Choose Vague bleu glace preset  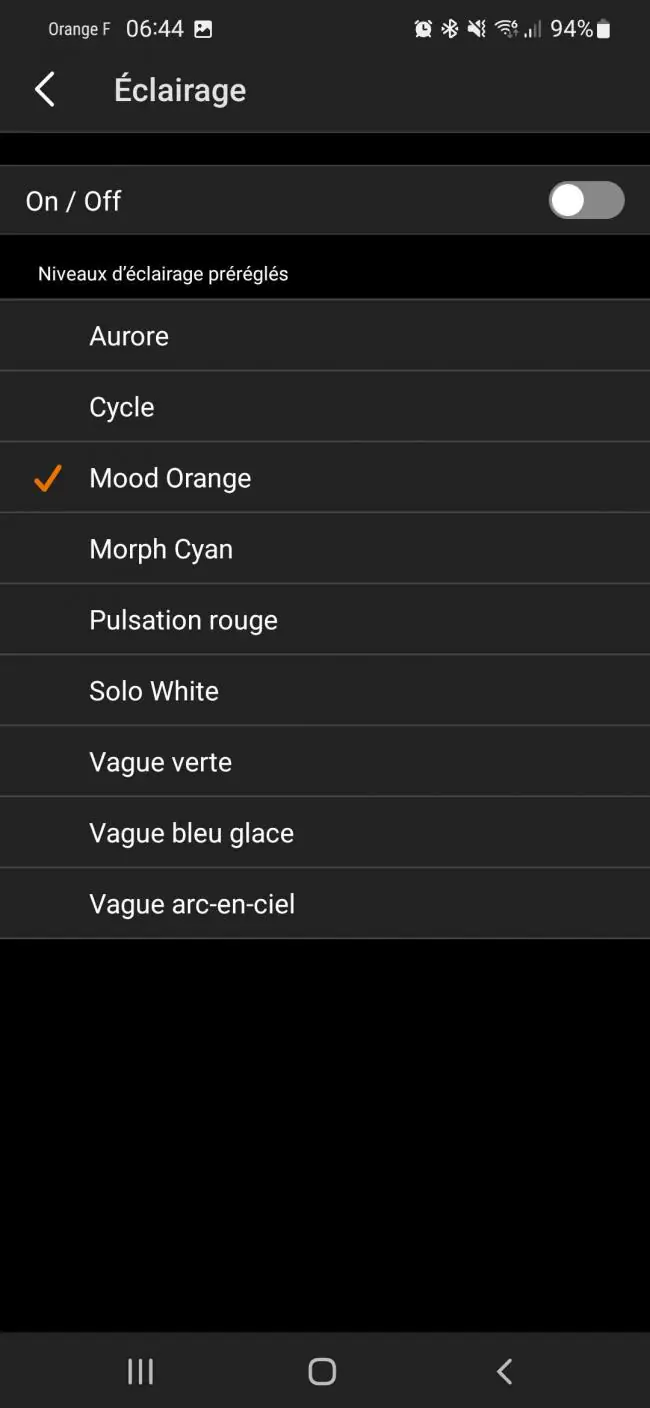coord(325,833)
